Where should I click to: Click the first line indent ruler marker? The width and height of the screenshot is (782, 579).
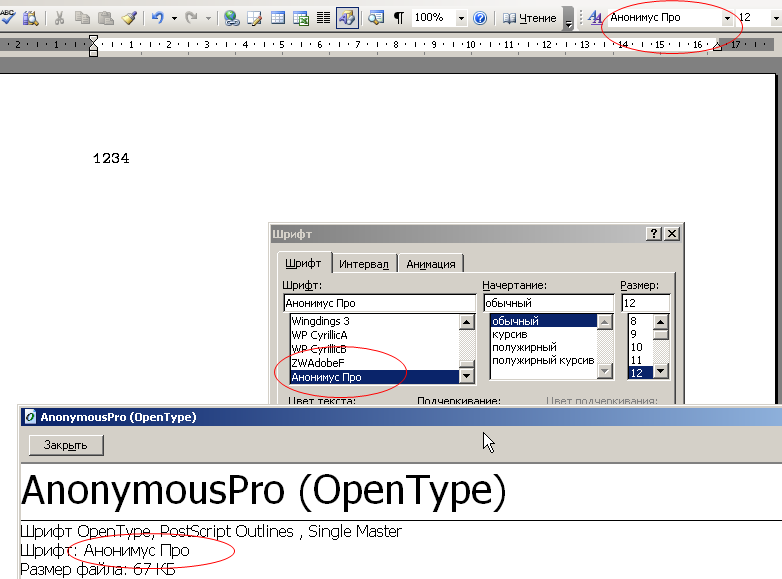(x=93, y=39)
